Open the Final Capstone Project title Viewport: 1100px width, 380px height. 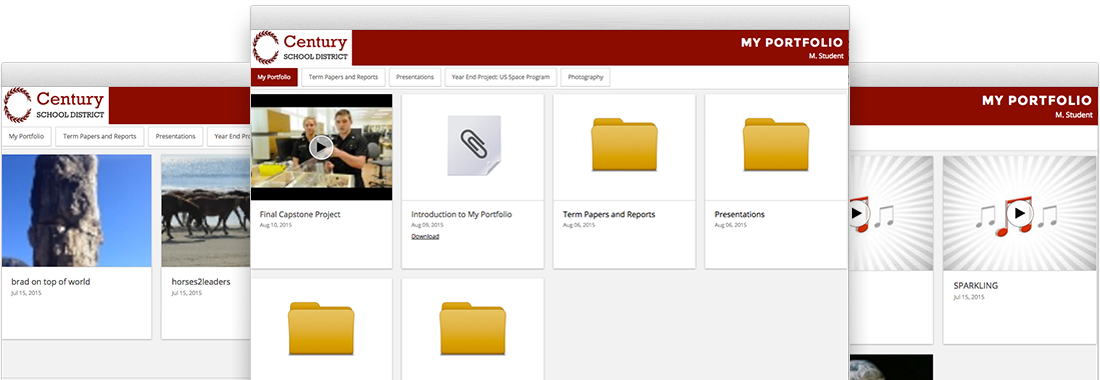[x=300, y=215]
